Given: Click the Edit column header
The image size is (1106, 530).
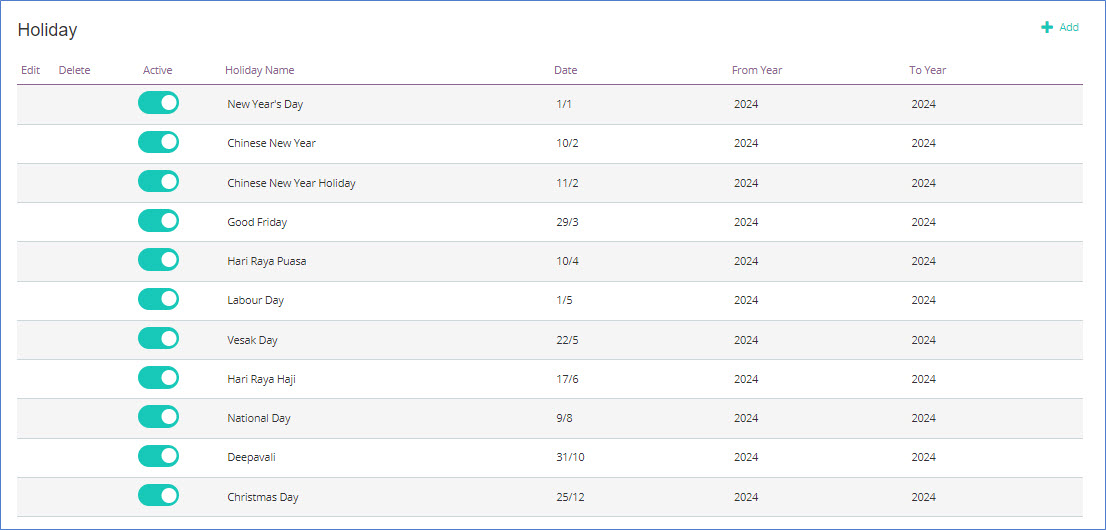Looking at the screenshot, I should tap(30, 70).
